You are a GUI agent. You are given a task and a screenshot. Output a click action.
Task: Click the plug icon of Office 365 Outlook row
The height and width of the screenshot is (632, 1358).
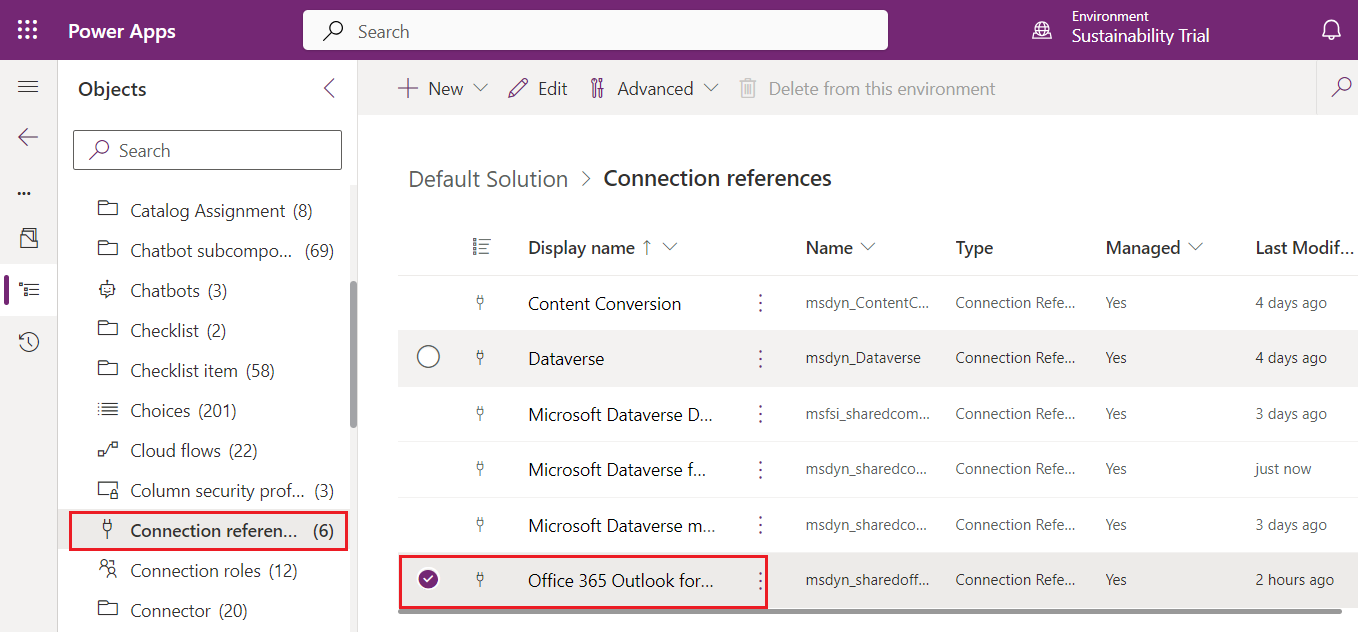click(480, 580)
